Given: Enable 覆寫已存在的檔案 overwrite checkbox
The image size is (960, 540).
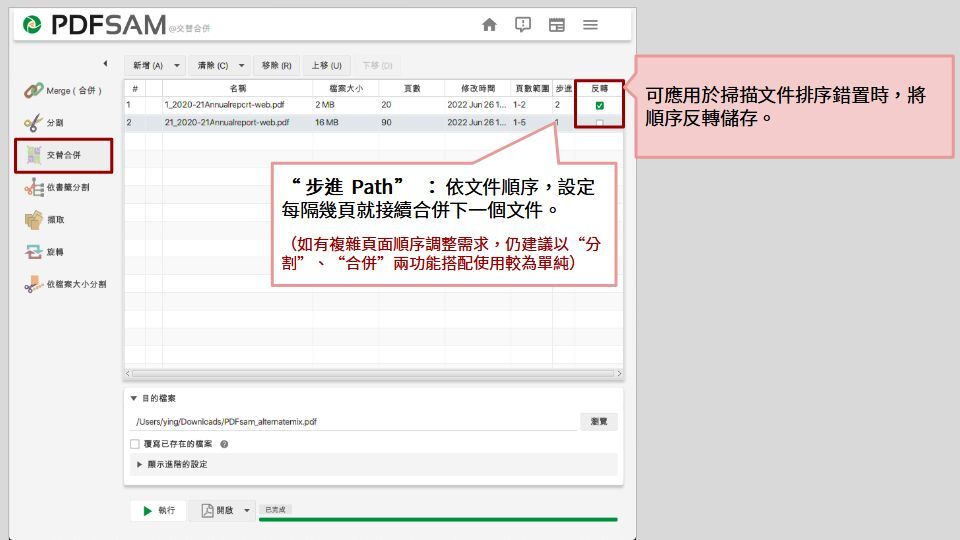Looking at the screenshot, I should tap(135, 444).
